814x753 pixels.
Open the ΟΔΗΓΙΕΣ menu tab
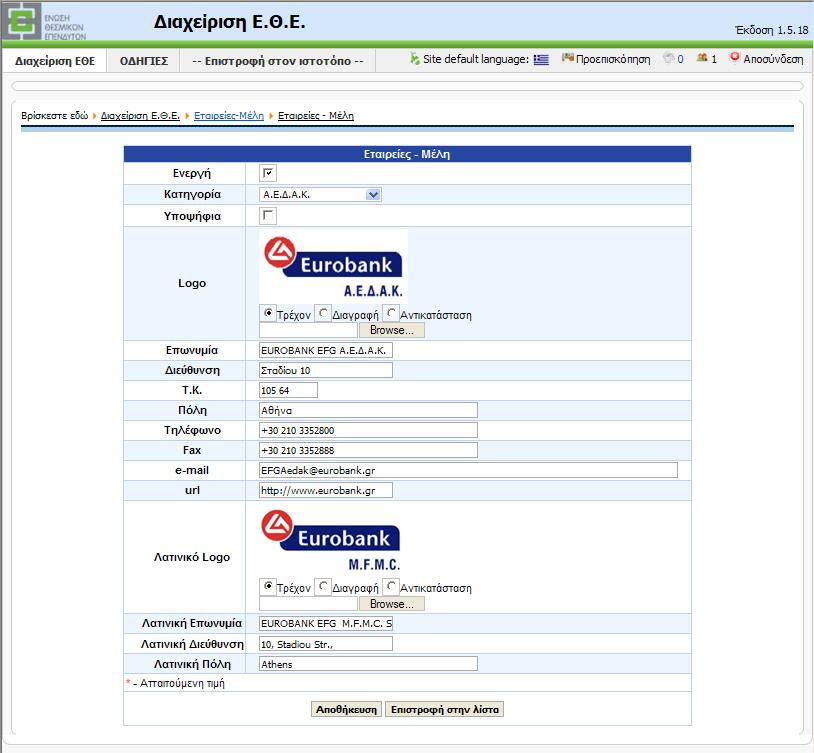pos(144,61)
